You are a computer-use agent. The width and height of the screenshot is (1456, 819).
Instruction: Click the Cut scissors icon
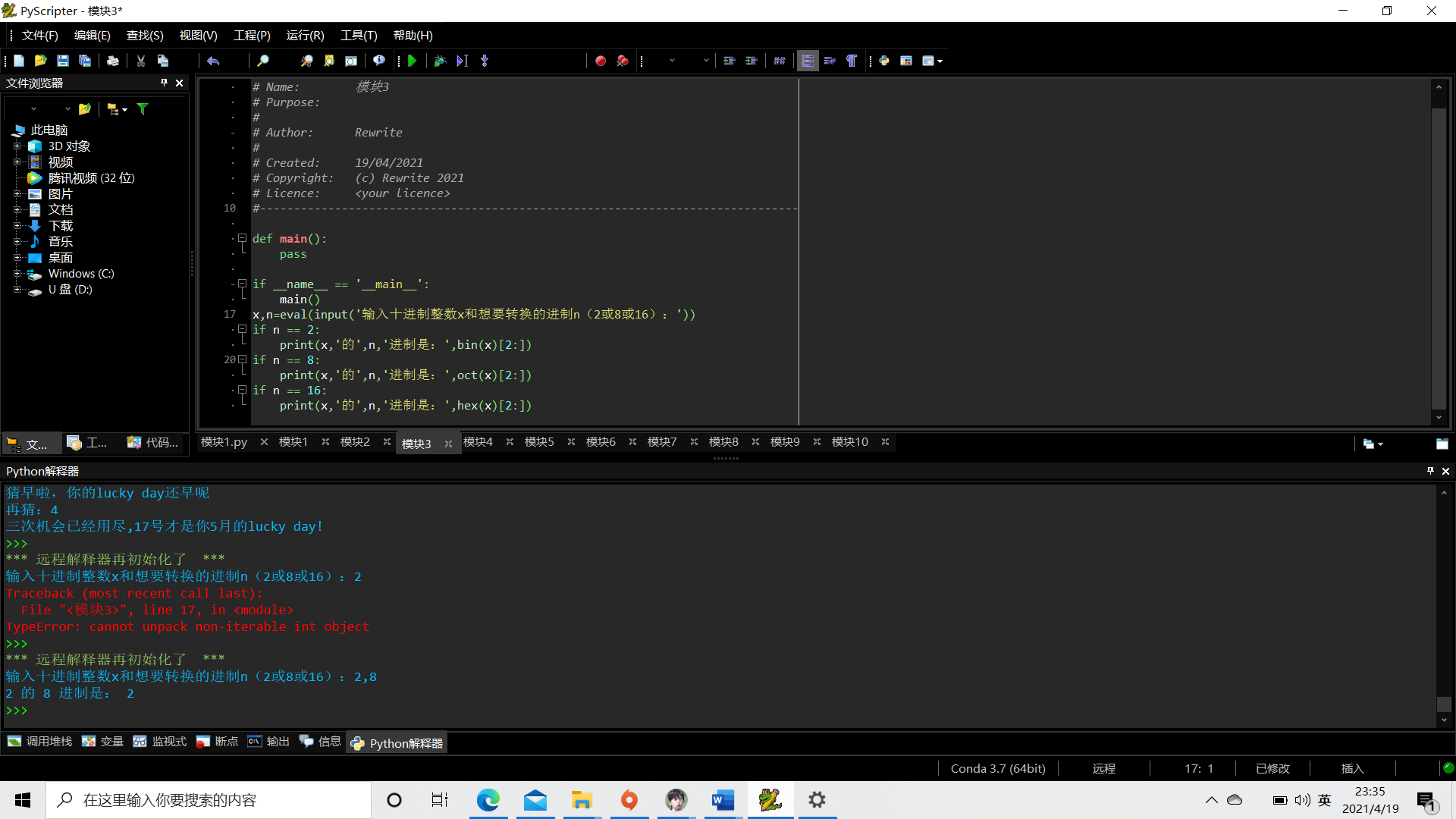(141, 61)
